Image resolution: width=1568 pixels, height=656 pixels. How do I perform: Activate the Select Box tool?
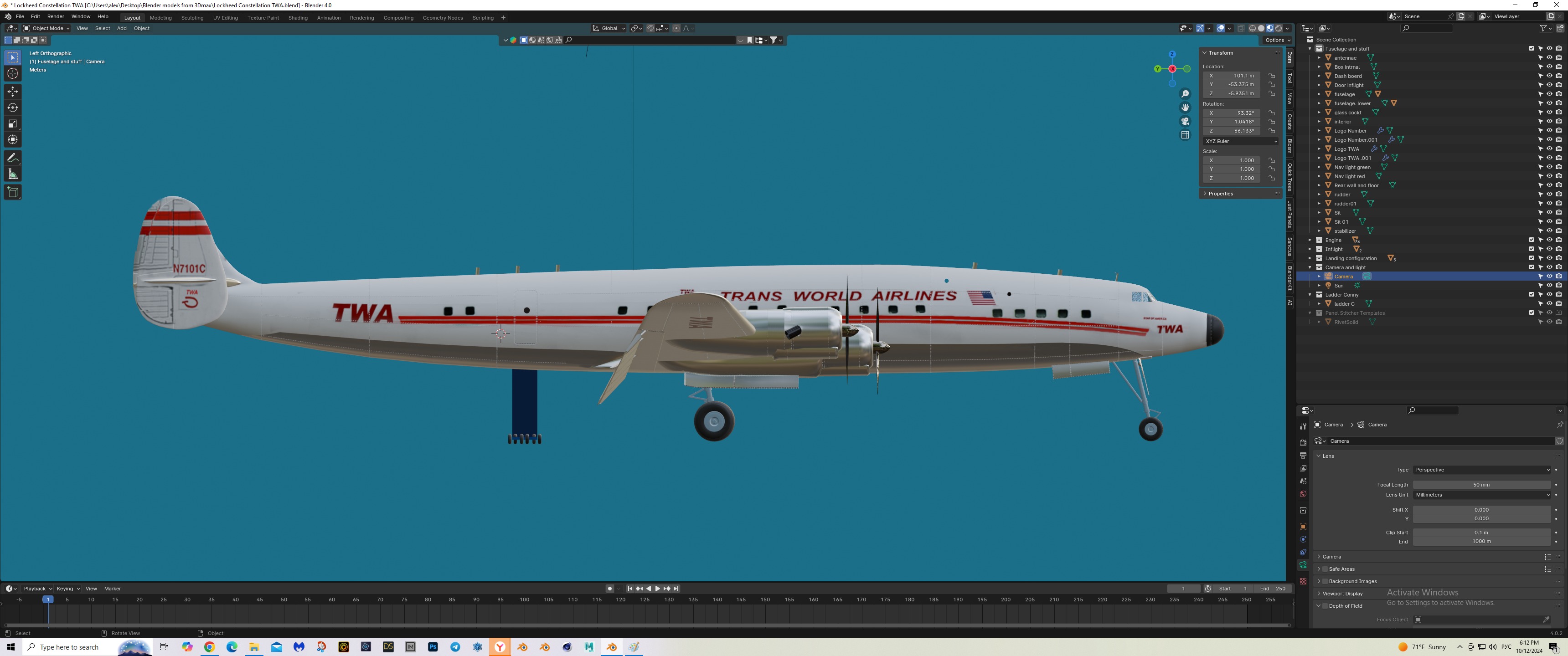click(x=13, y=57)
